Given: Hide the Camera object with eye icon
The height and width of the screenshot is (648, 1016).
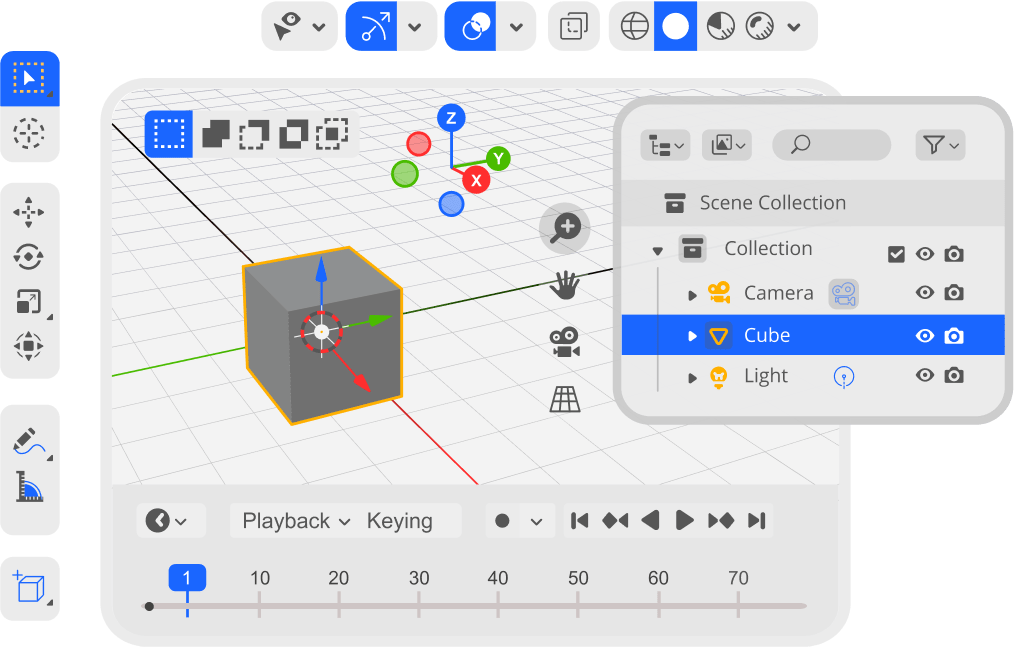Looking at the screenshot, I should click(925, 293).
